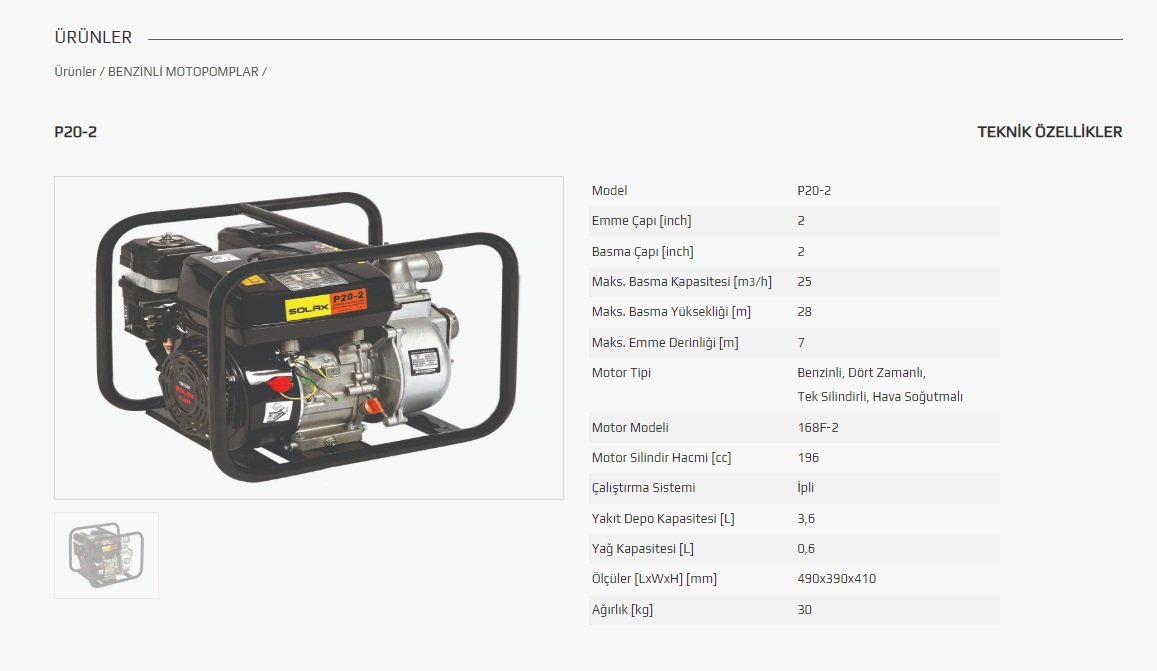Click the Ölçüler value 490x390x410

(836, 579)
